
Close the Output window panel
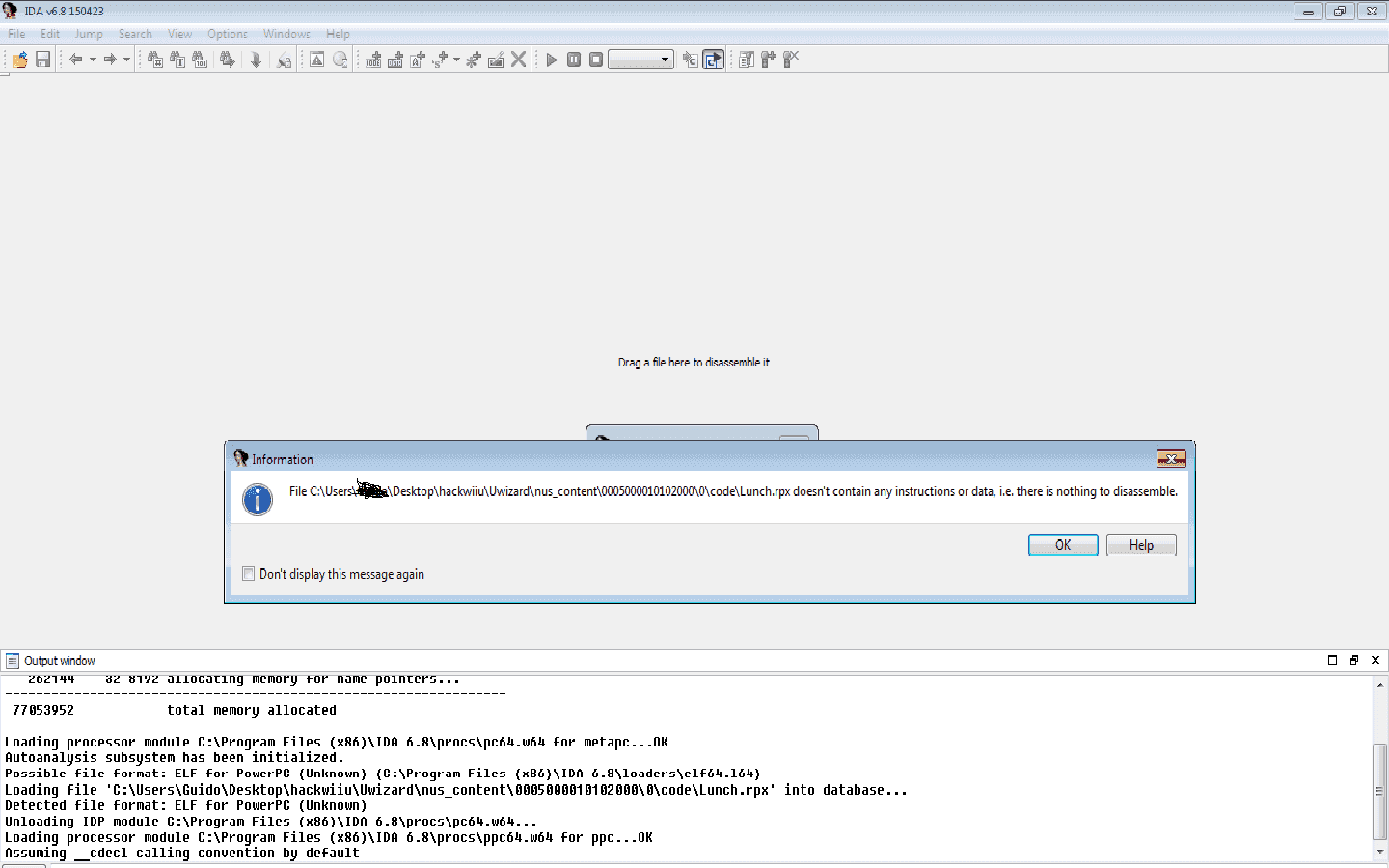pyautogui.click(x=1375, y=660)
